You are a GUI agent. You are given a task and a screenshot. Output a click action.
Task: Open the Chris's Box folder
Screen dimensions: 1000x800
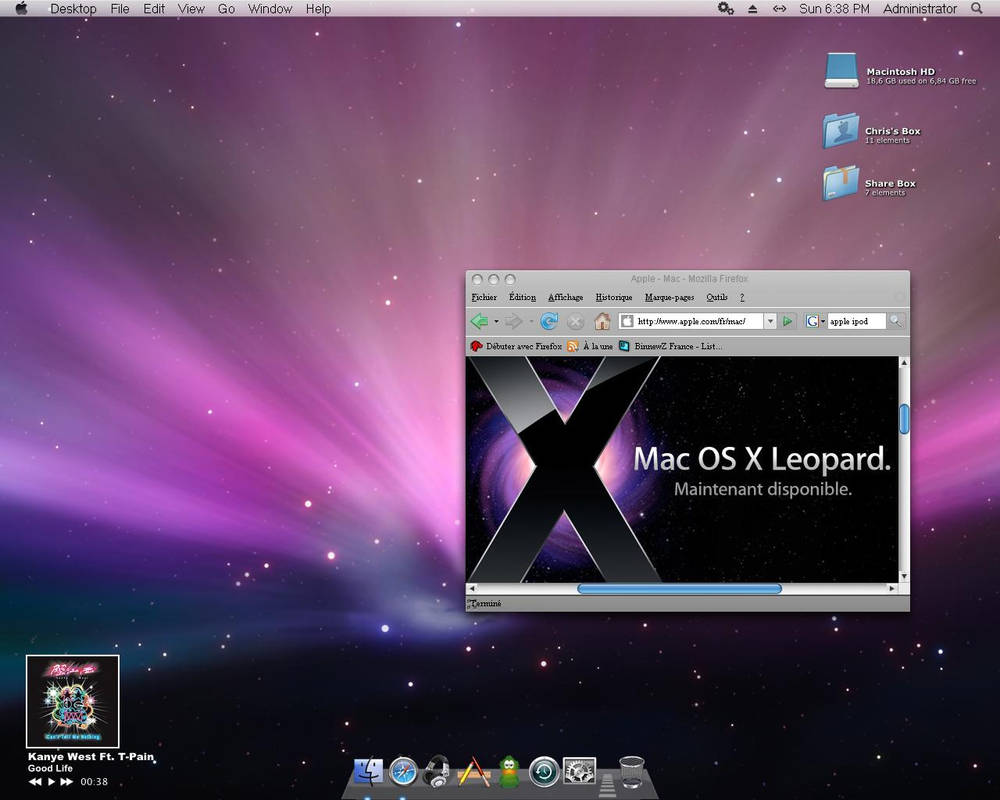[x=841, y=131]
